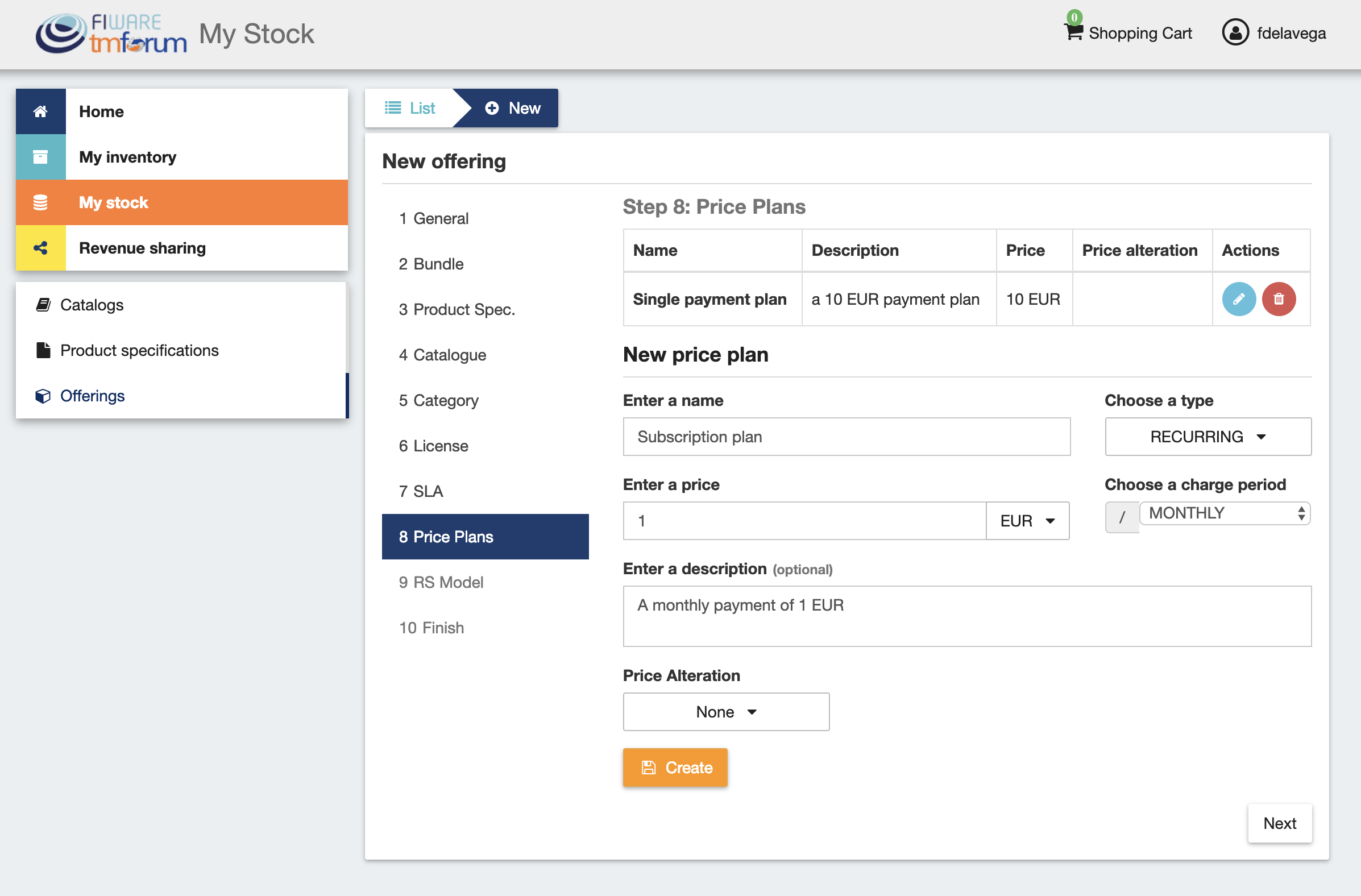
Task: Select step 3 Product Spec.
Action: point(457,309)
